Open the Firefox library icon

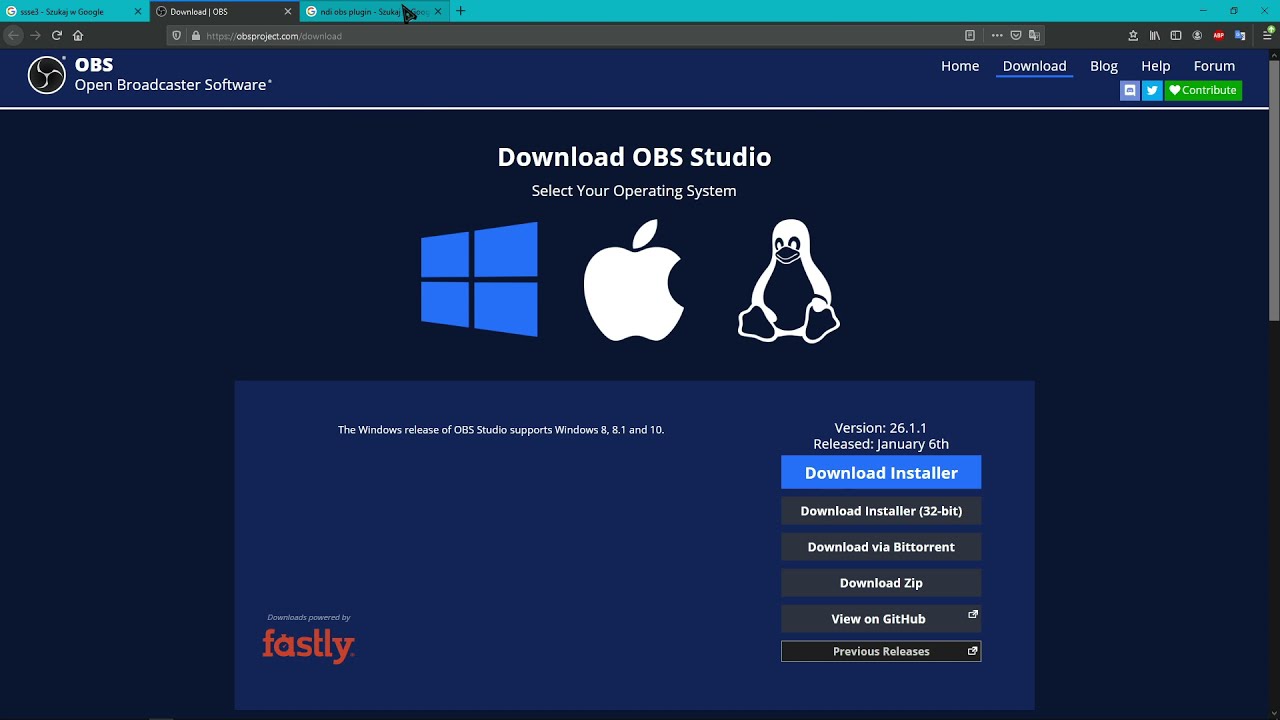pos(1155,36)
